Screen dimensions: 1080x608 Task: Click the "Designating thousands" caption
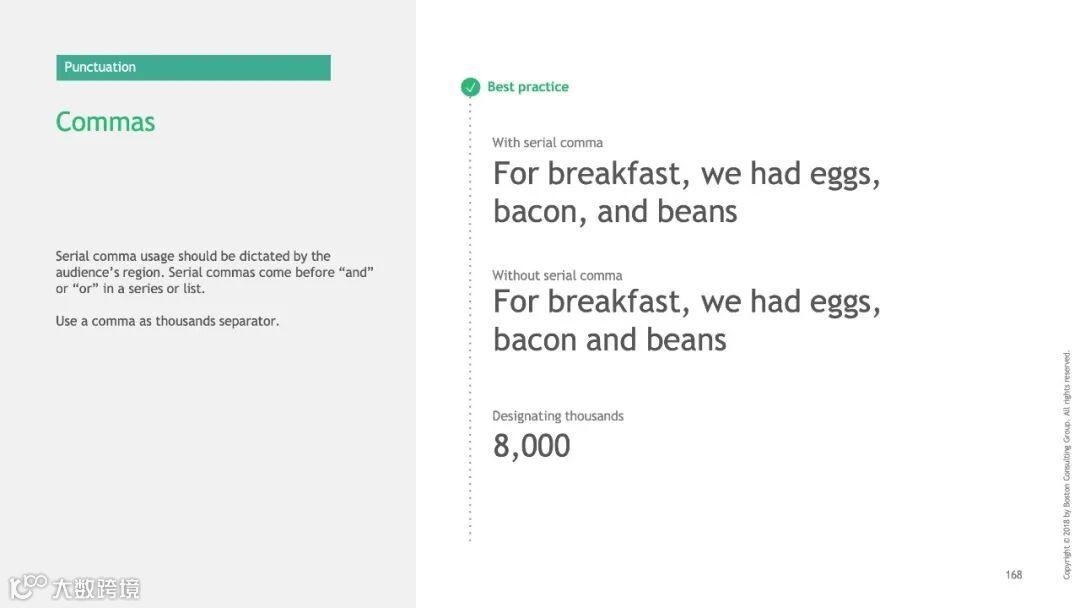pos(557,416)
